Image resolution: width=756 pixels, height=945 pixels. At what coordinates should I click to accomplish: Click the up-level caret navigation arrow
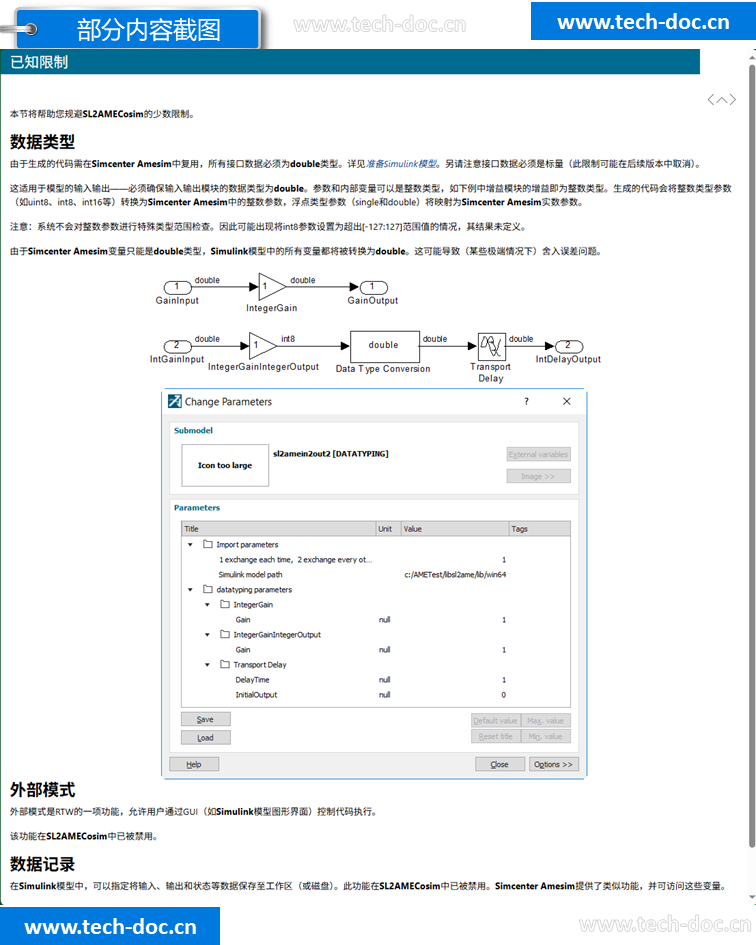coord(722,100)
